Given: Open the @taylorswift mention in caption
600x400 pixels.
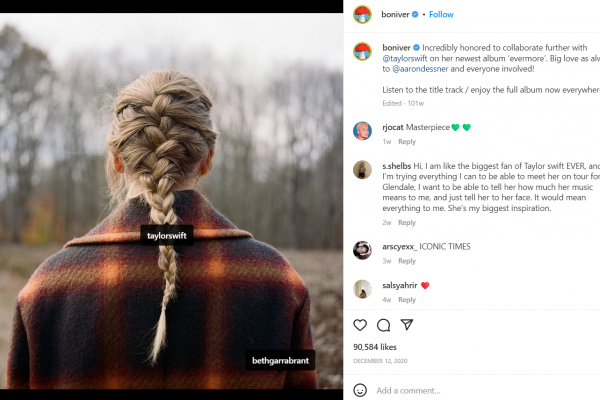Looking at the screenshot, I should click(405, 59).
